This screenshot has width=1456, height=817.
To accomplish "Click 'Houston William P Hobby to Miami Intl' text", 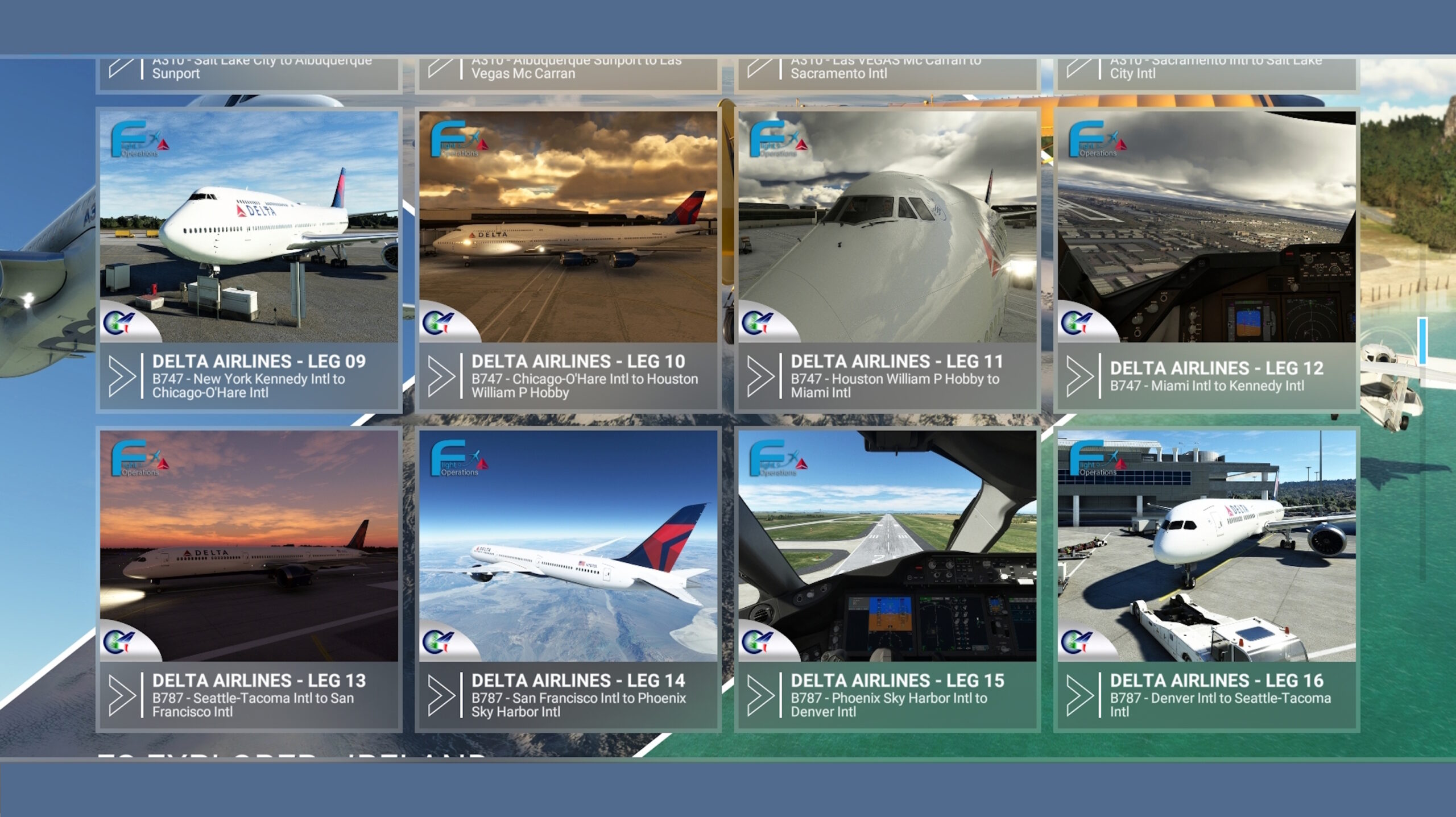I will [x=895, y=386].
